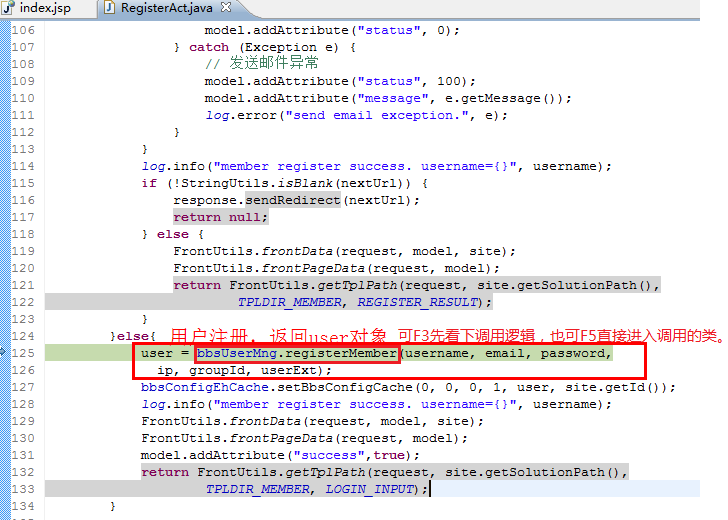Click the 发送邮件异常 comment on line 108
This screenshot has height=520, width=728.
pos(274,63)
